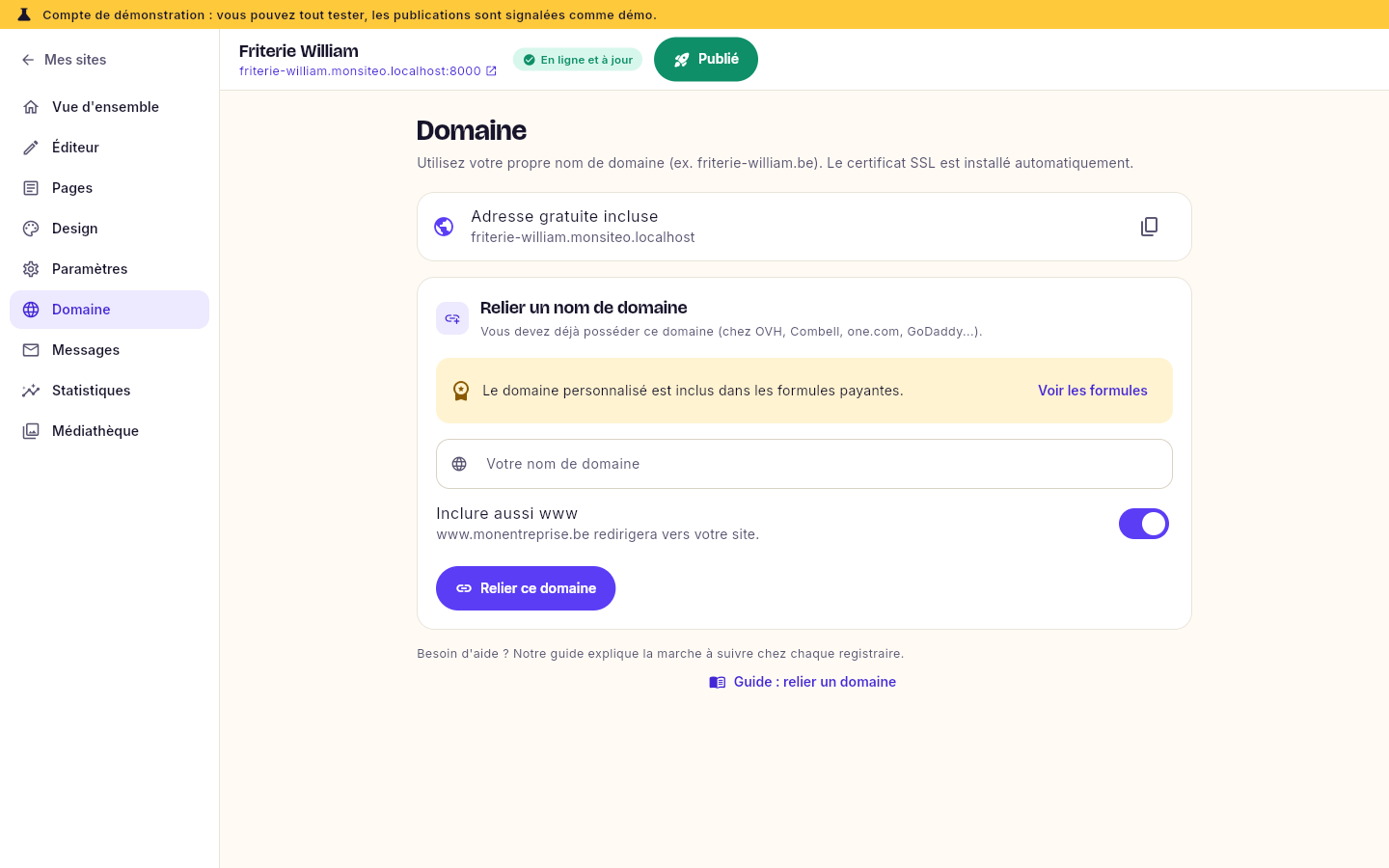Open the Vue d'ensemble section

pos(110,107)
